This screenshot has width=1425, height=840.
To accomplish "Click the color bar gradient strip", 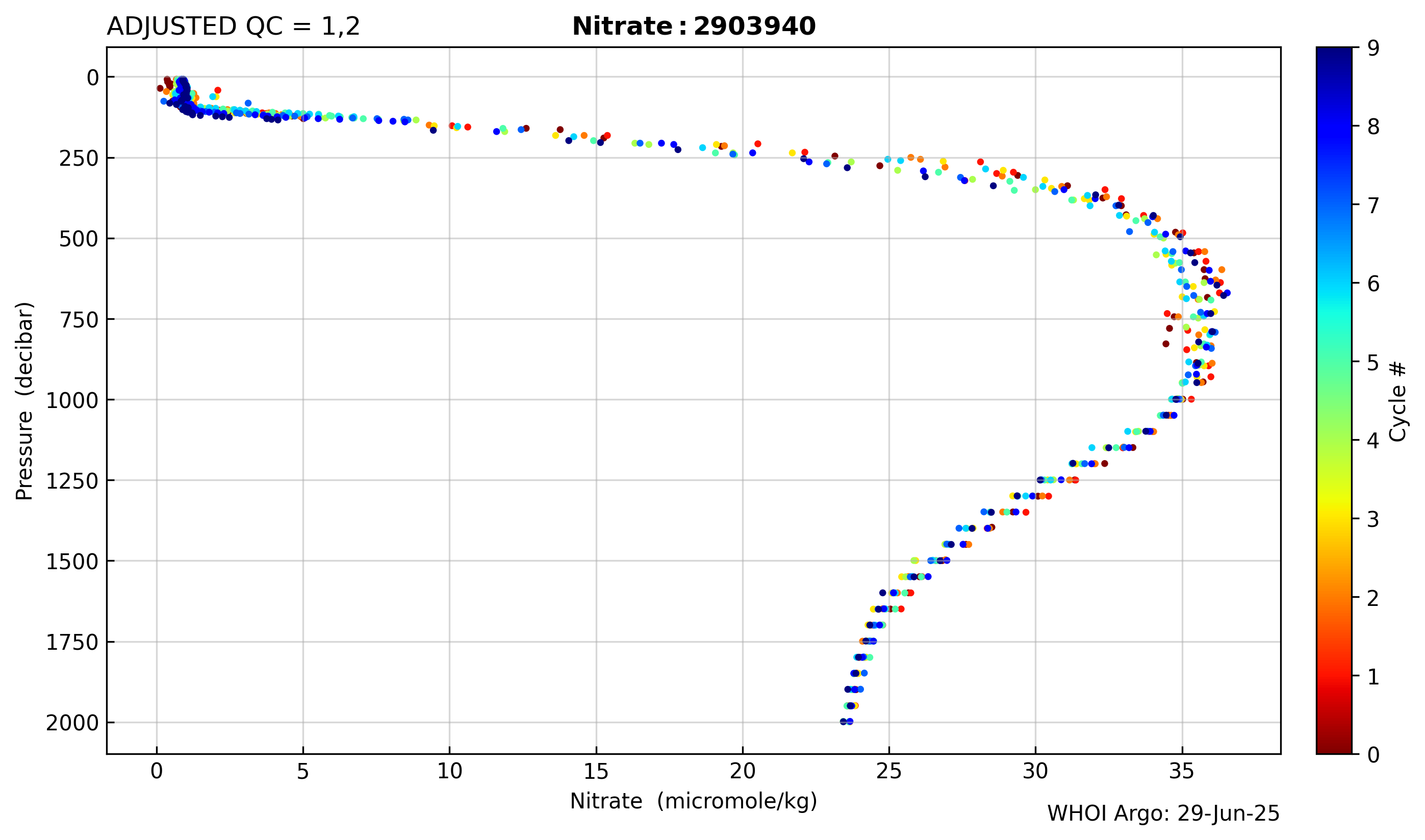I will point(1334,400).
